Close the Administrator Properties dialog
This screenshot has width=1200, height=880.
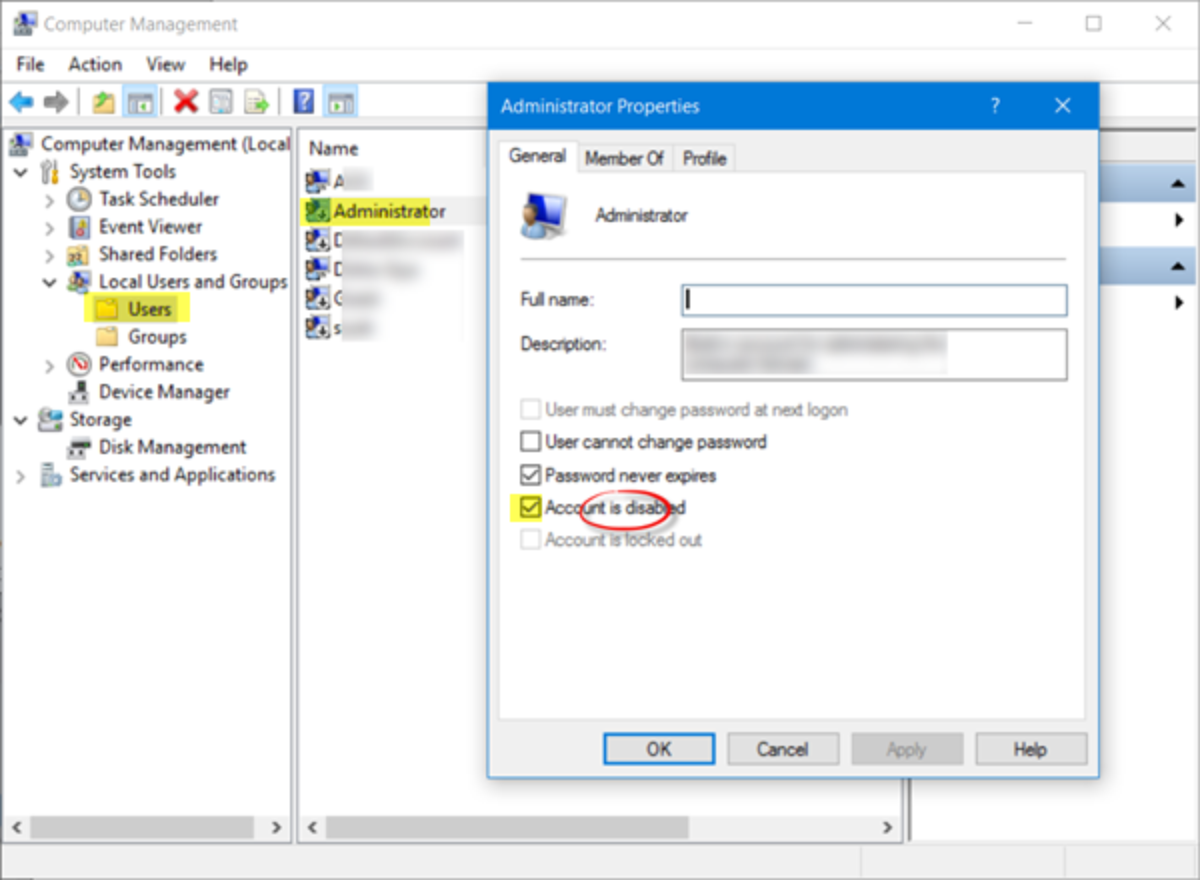tap(1063, 106)
